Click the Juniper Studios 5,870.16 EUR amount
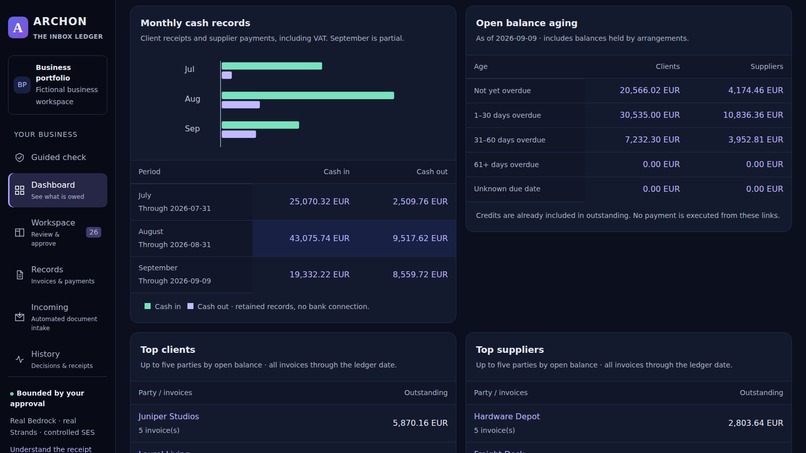Viewport: 806px width, 453px height. (x=420, y=423)
